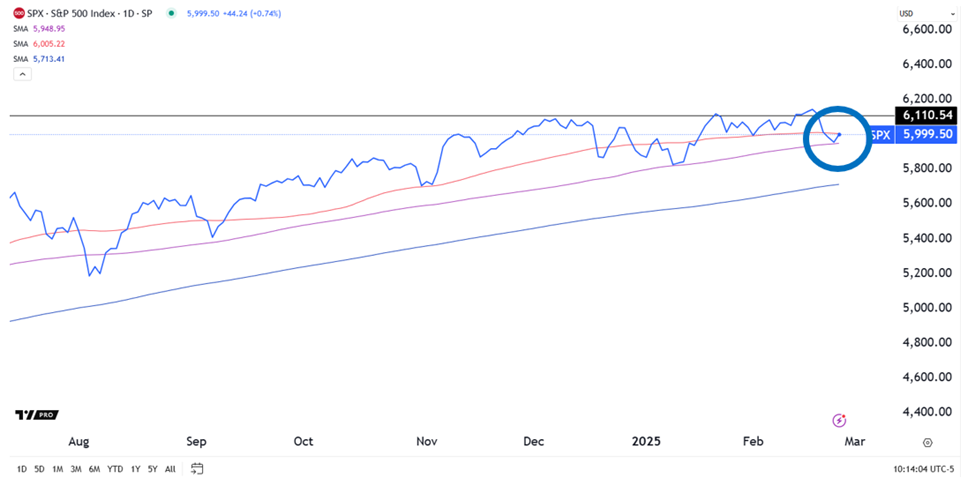975x478 pixels.
Task: Choose the YTD range
Action: 115,468
